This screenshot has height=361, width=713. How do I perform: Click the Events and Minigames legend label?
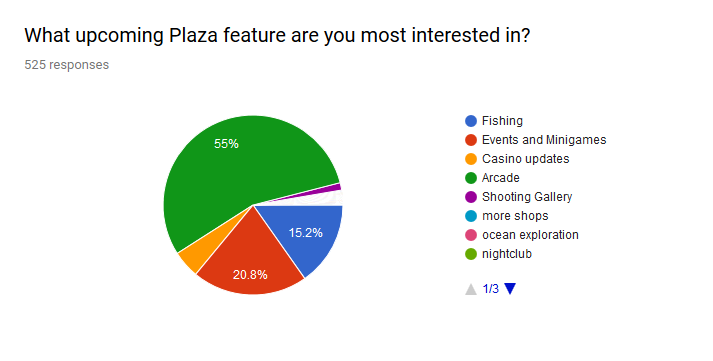click(544, 140)
